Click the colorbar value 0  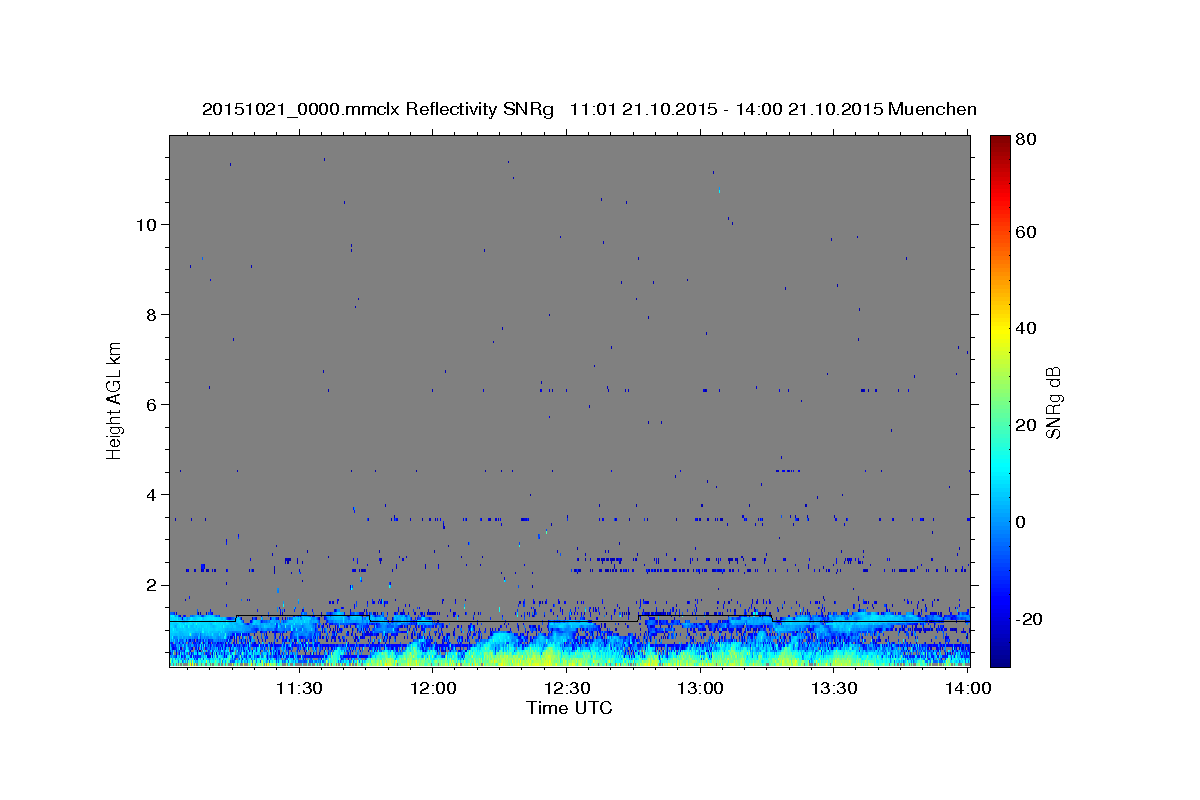pyautogui.click(x=1023, y=522)
